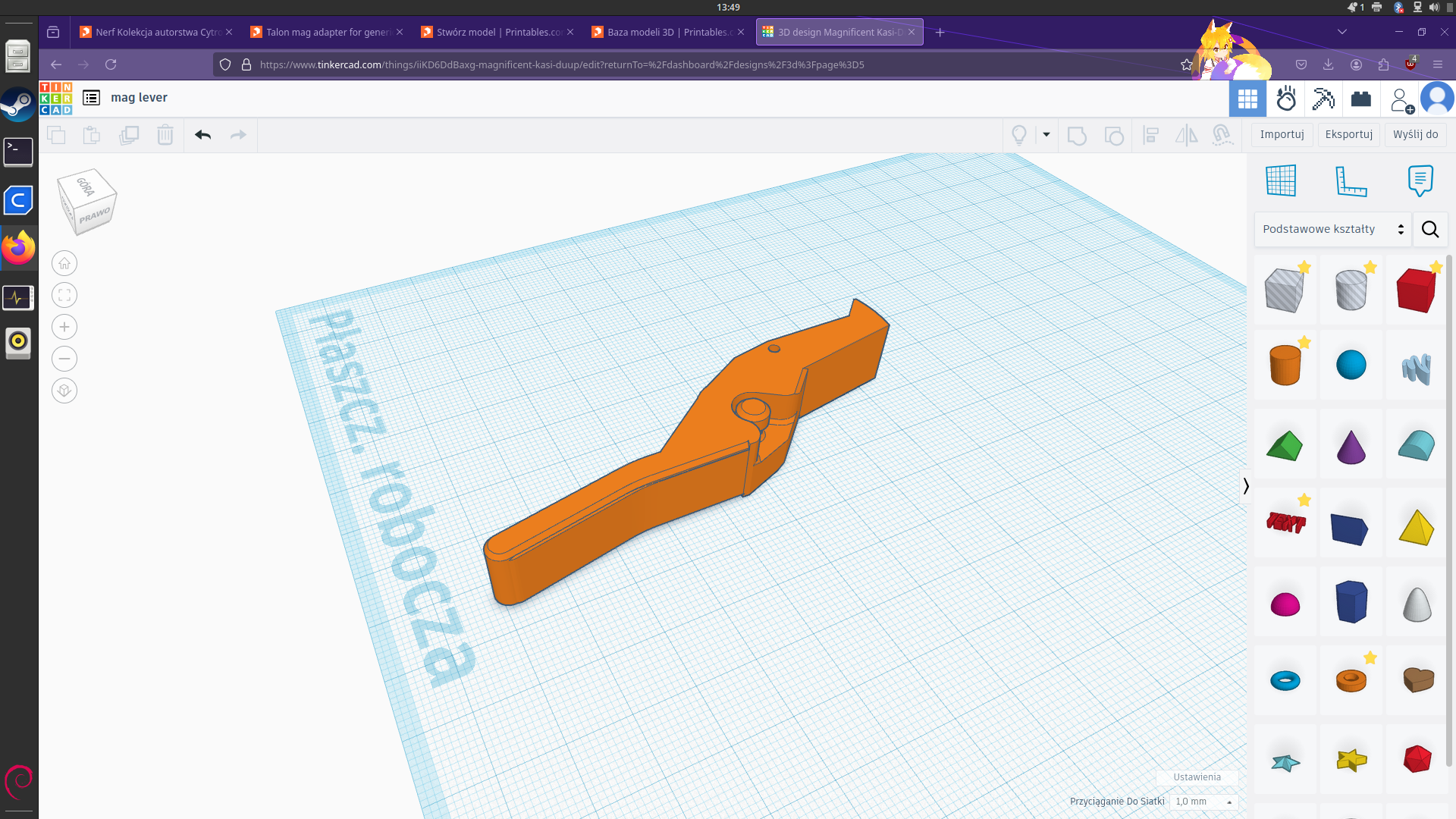Invite collaborators with the add-person icon
Image resolution: width=1456 pixels, height=819 pixels.
[x=1401, y=100]
